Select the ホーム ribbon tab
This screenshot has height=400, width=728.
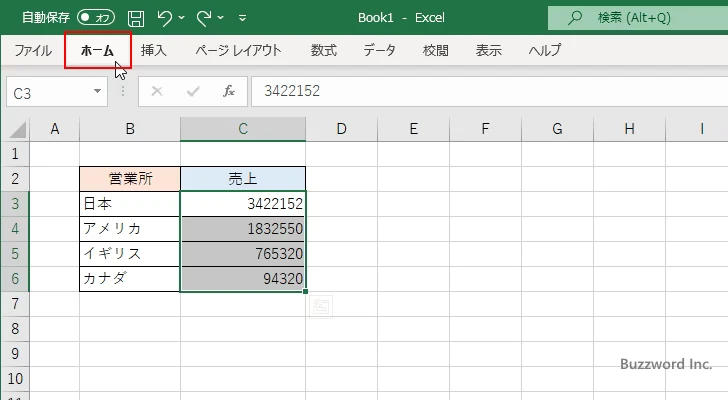tap(98, 50)
